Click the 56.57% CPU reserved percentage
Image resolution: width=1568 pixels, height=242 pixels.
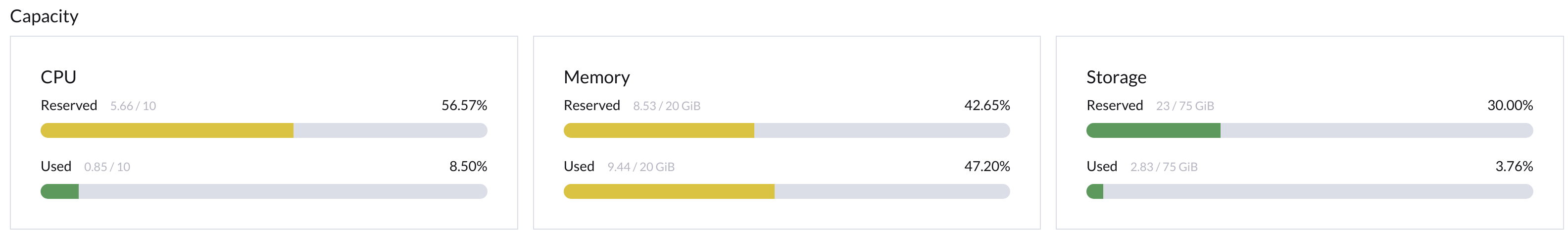pyautogui.click(x=464, y=106)
